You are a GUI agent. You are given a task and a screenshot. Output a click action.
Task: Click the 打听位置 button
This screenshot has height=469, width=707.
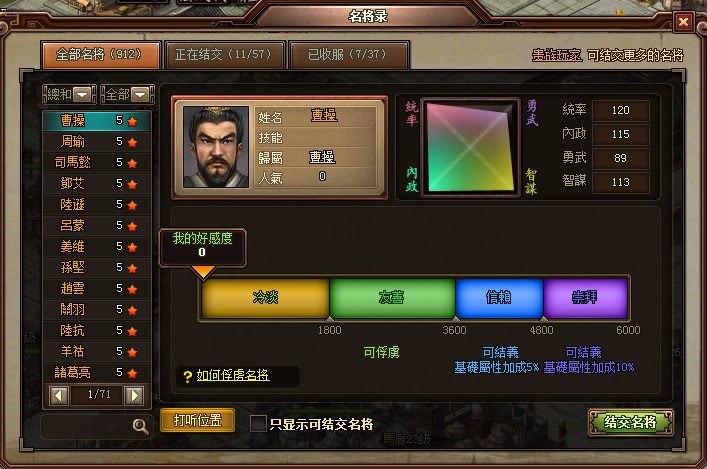coord(197,420)
